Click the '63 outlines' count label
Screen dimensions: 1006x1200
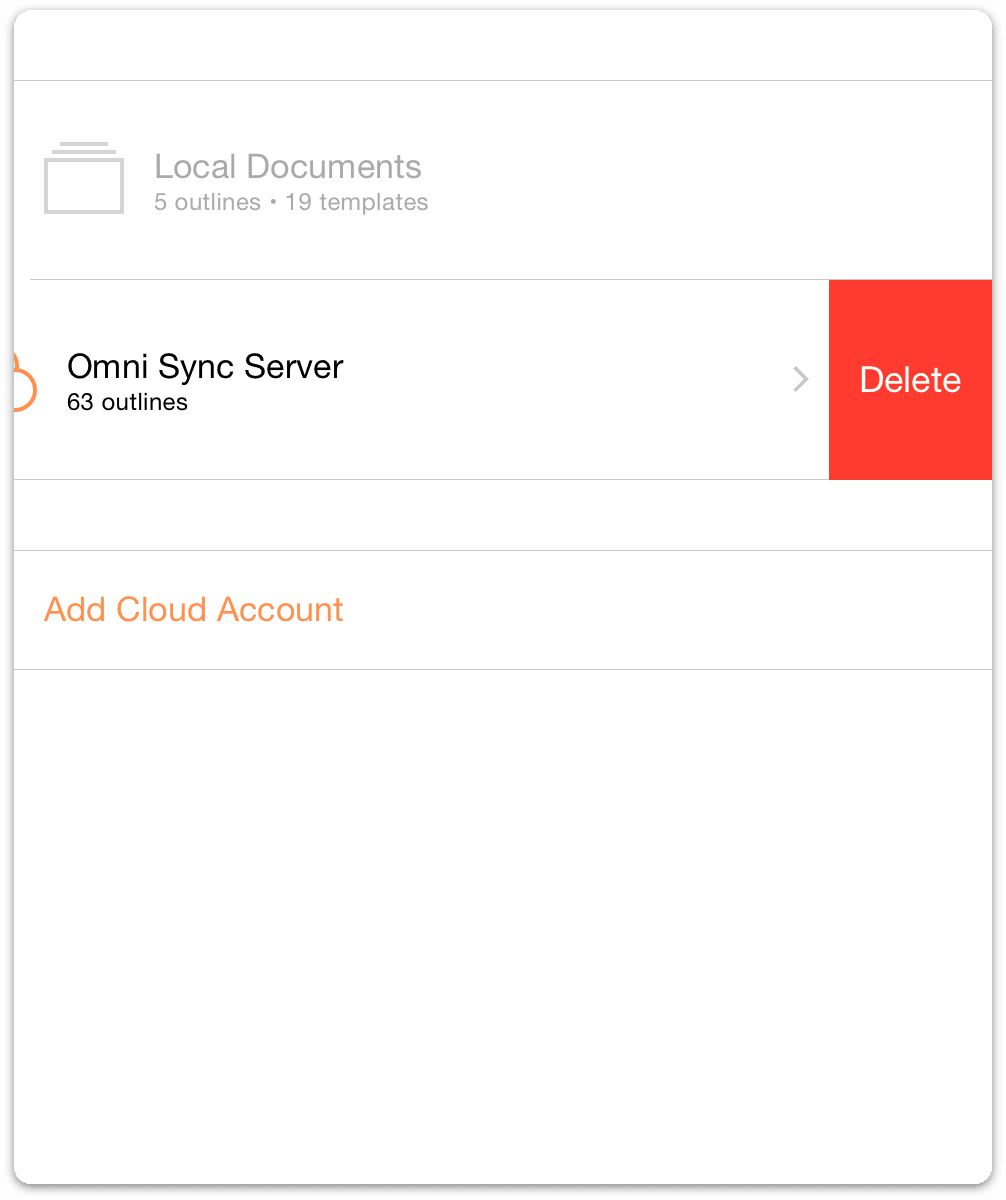click(x=127, y=403)
